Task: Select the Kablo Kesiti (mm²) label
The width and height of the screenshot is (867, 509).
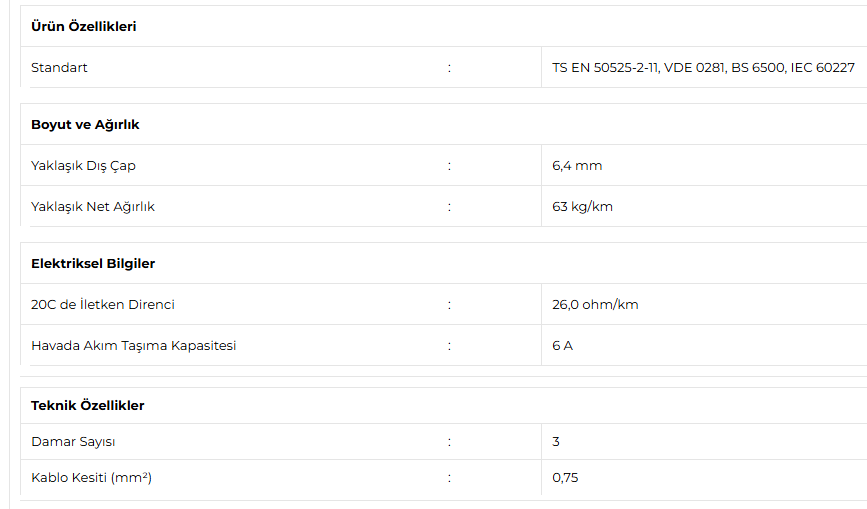Action: [x=91, y=477]
